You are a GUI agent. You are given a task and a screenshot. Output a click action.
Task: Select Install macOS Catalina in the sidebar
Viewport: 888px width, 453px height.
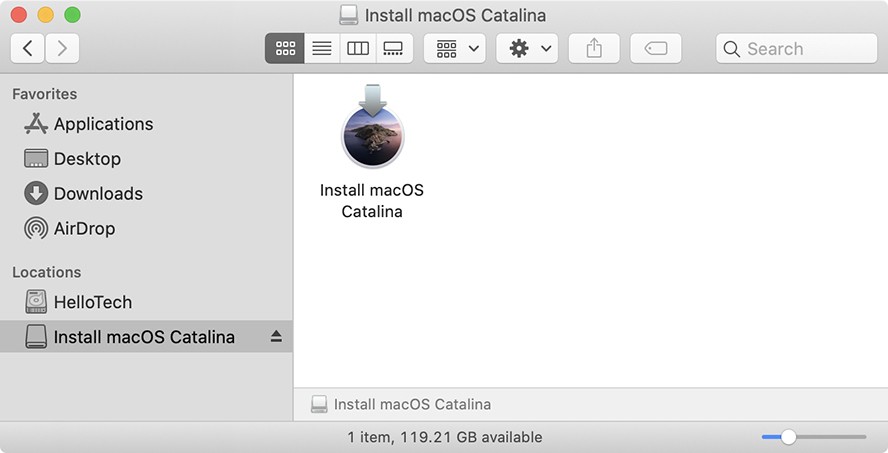146,337
